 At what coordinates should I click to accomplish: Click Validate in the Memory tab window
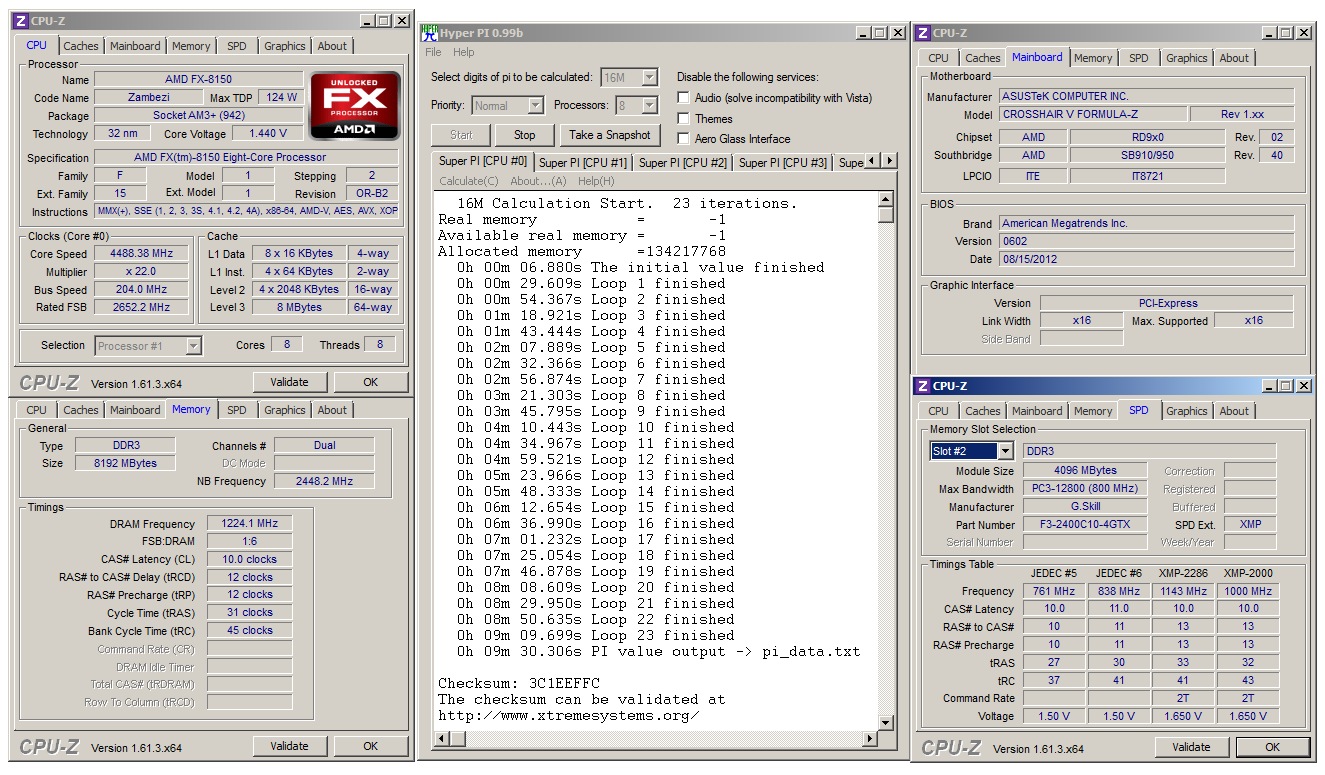(x=289, y=746)
